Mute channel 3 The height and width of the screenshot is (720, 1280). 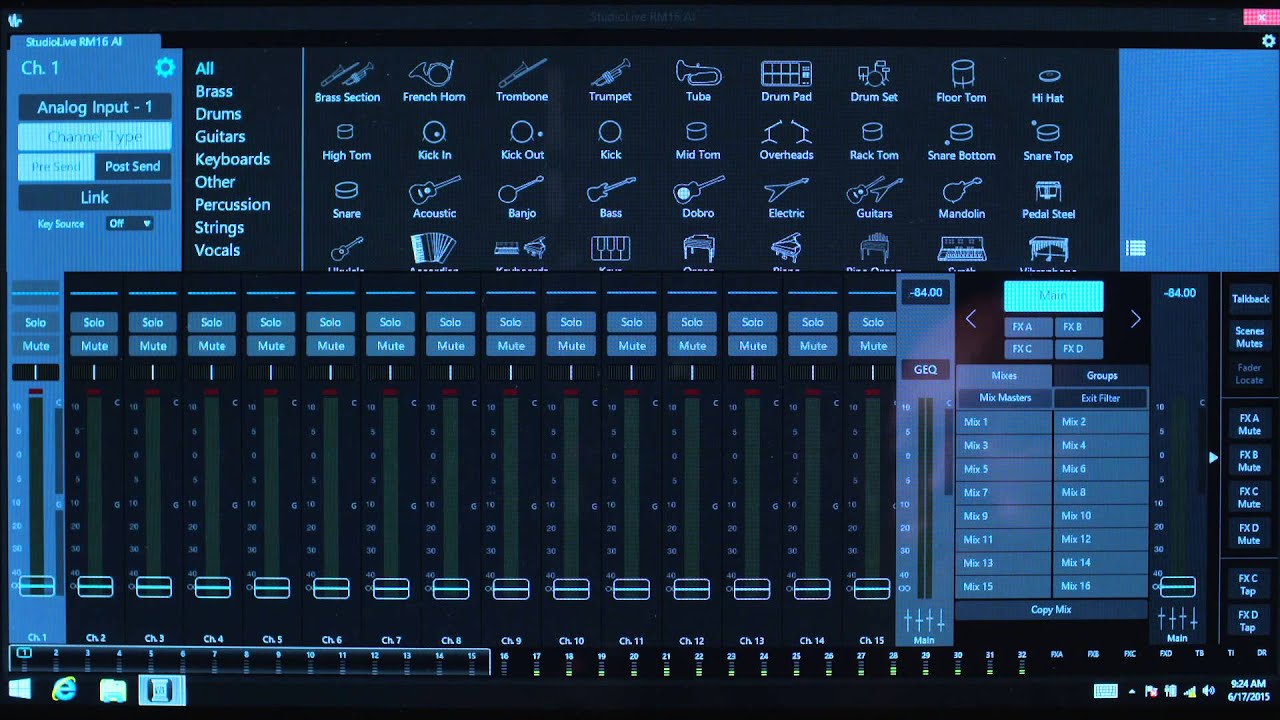(x=153, y=346)
